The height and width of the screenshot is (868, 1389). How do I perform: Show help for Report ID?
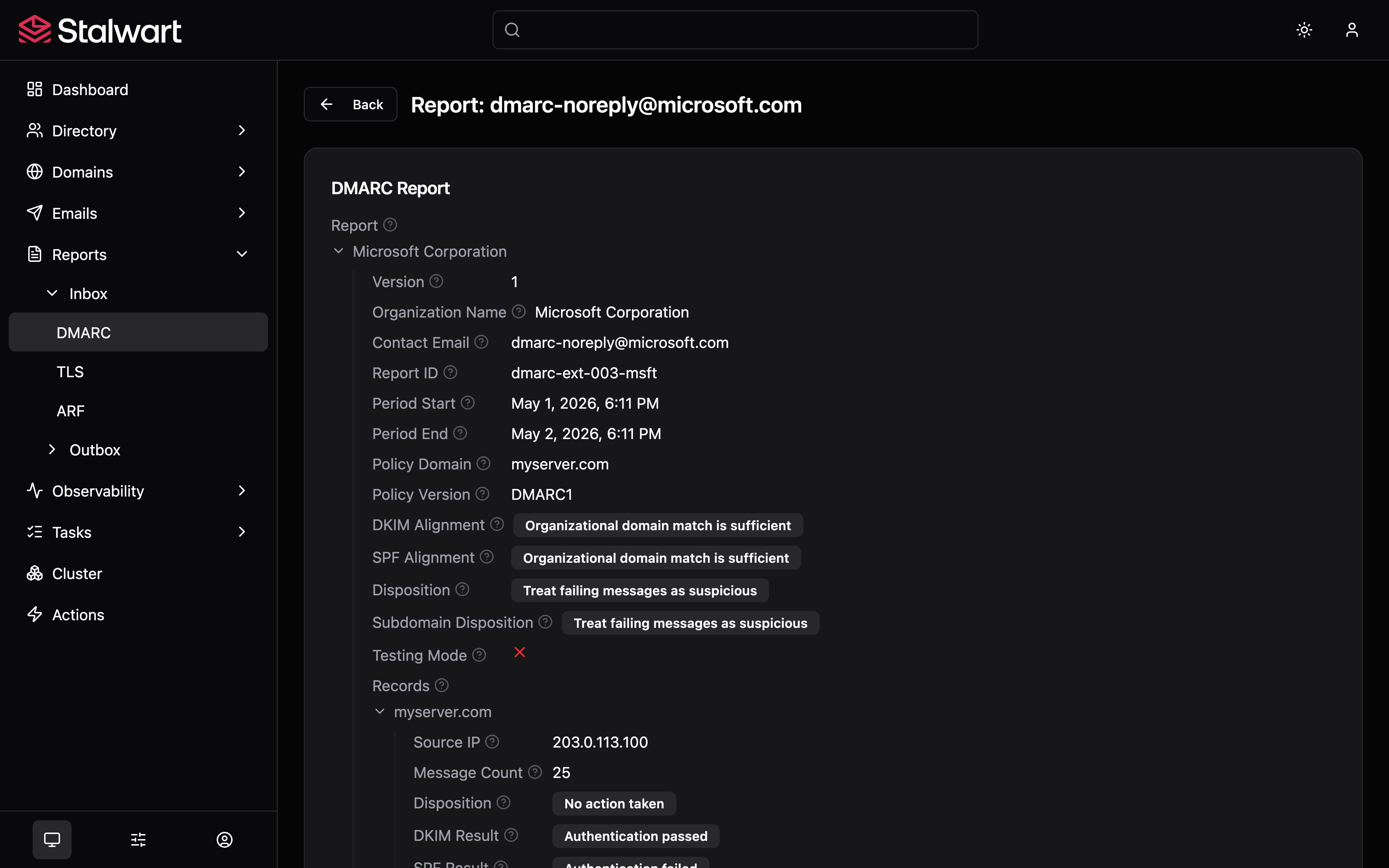pyautogui.click(x=451, y=373)
